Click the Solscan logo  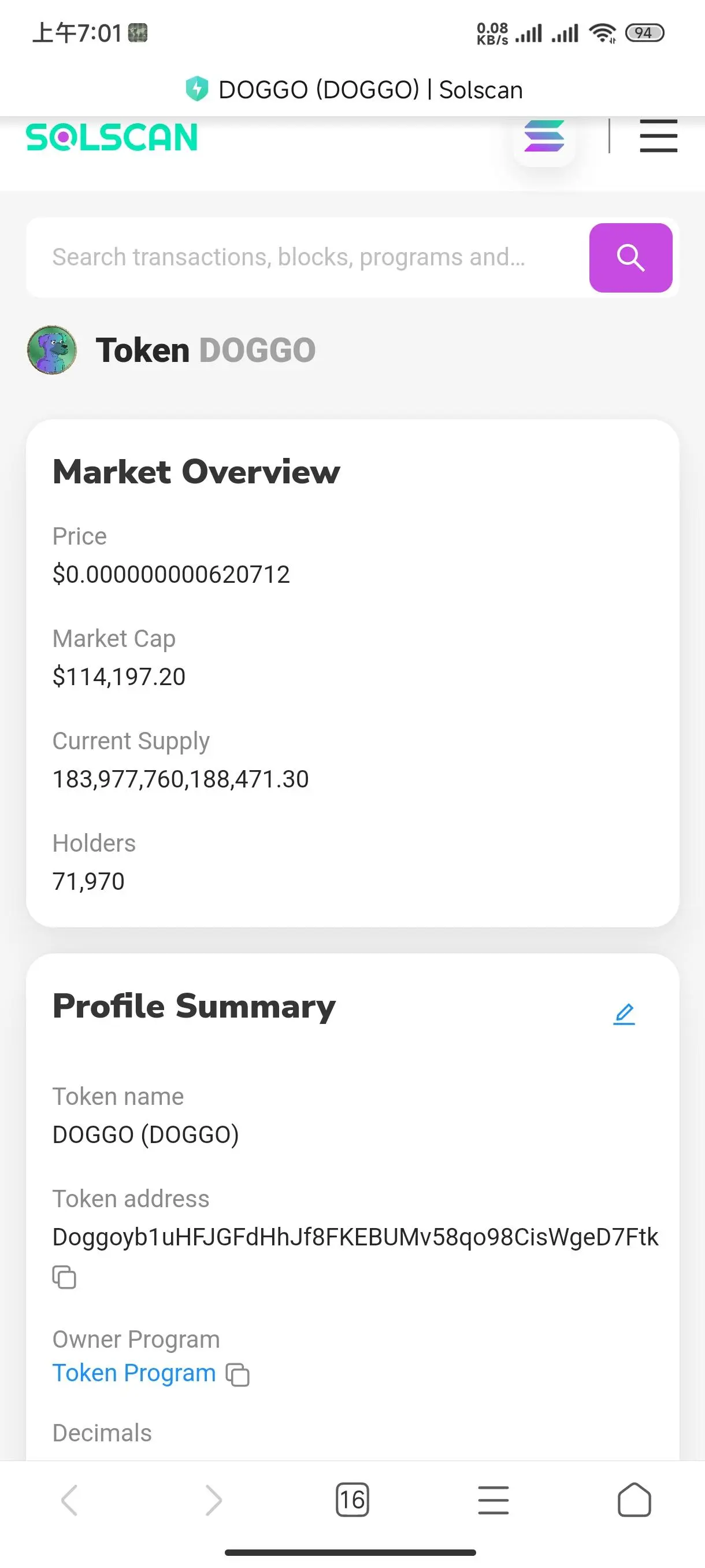[112, 137]
